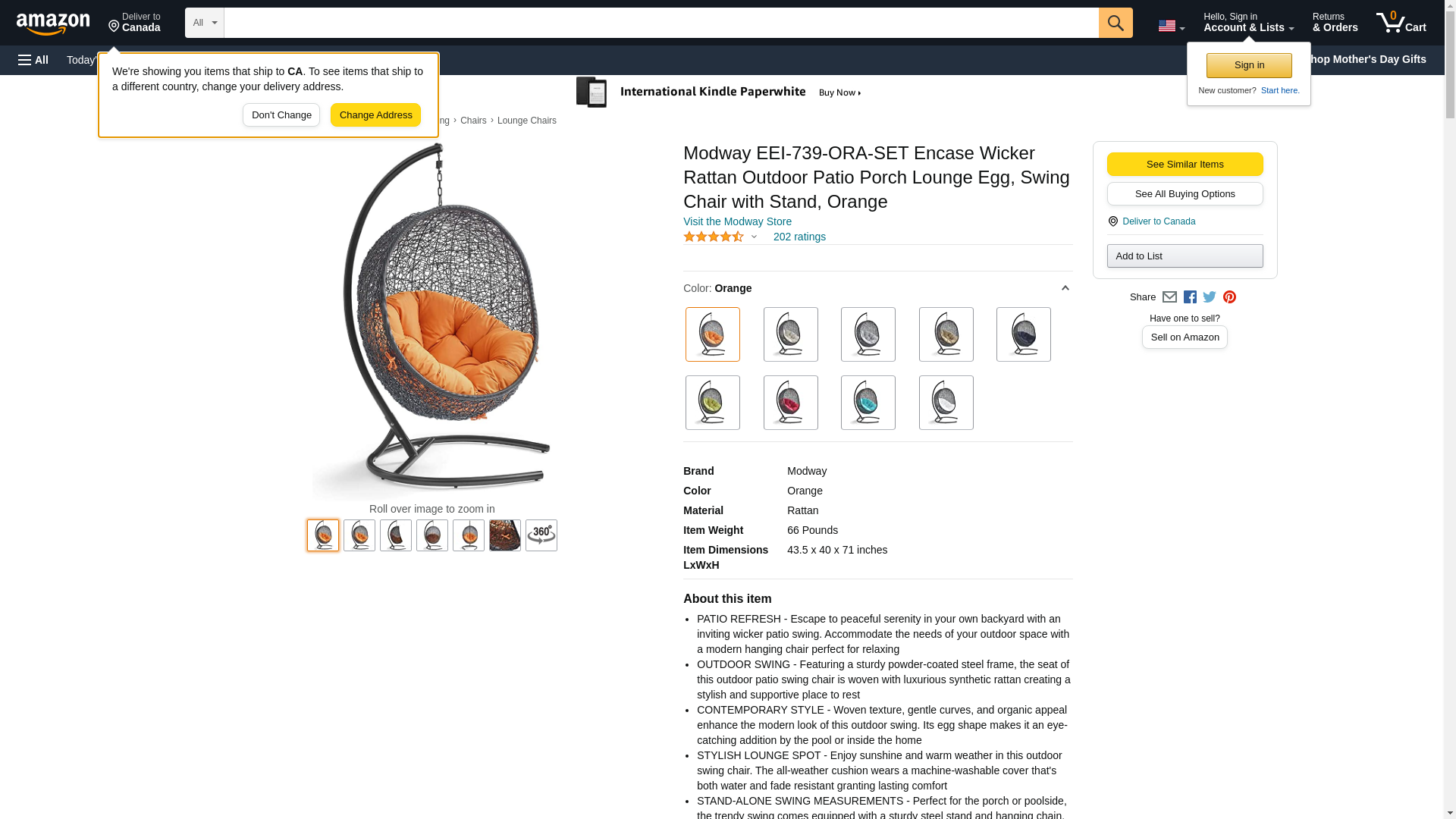Open the Visit the Modway Store link
The height and width of the screenshot is (819, 1456).
point(737,221)
